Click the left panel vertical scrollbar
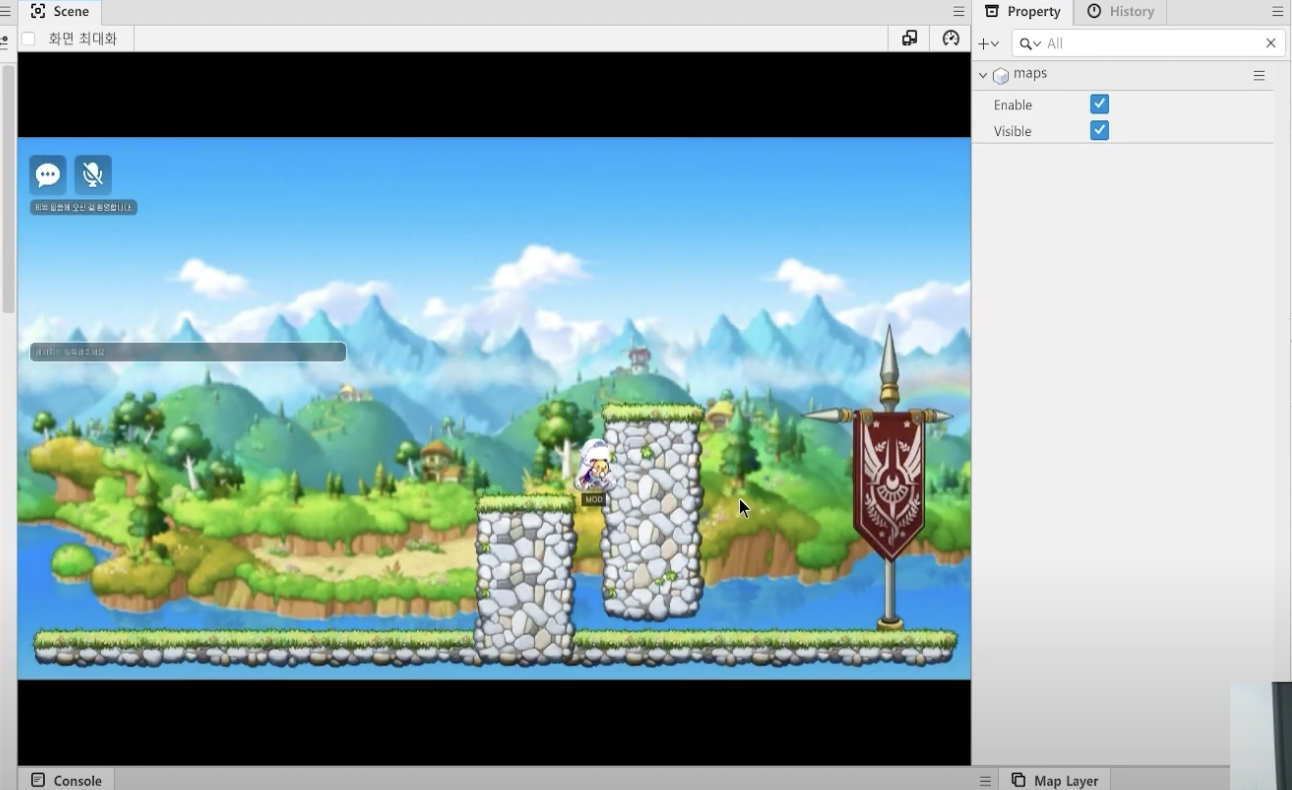This screenshot has height=790, width=1292. pyautogui.click(x=9, y=190)
